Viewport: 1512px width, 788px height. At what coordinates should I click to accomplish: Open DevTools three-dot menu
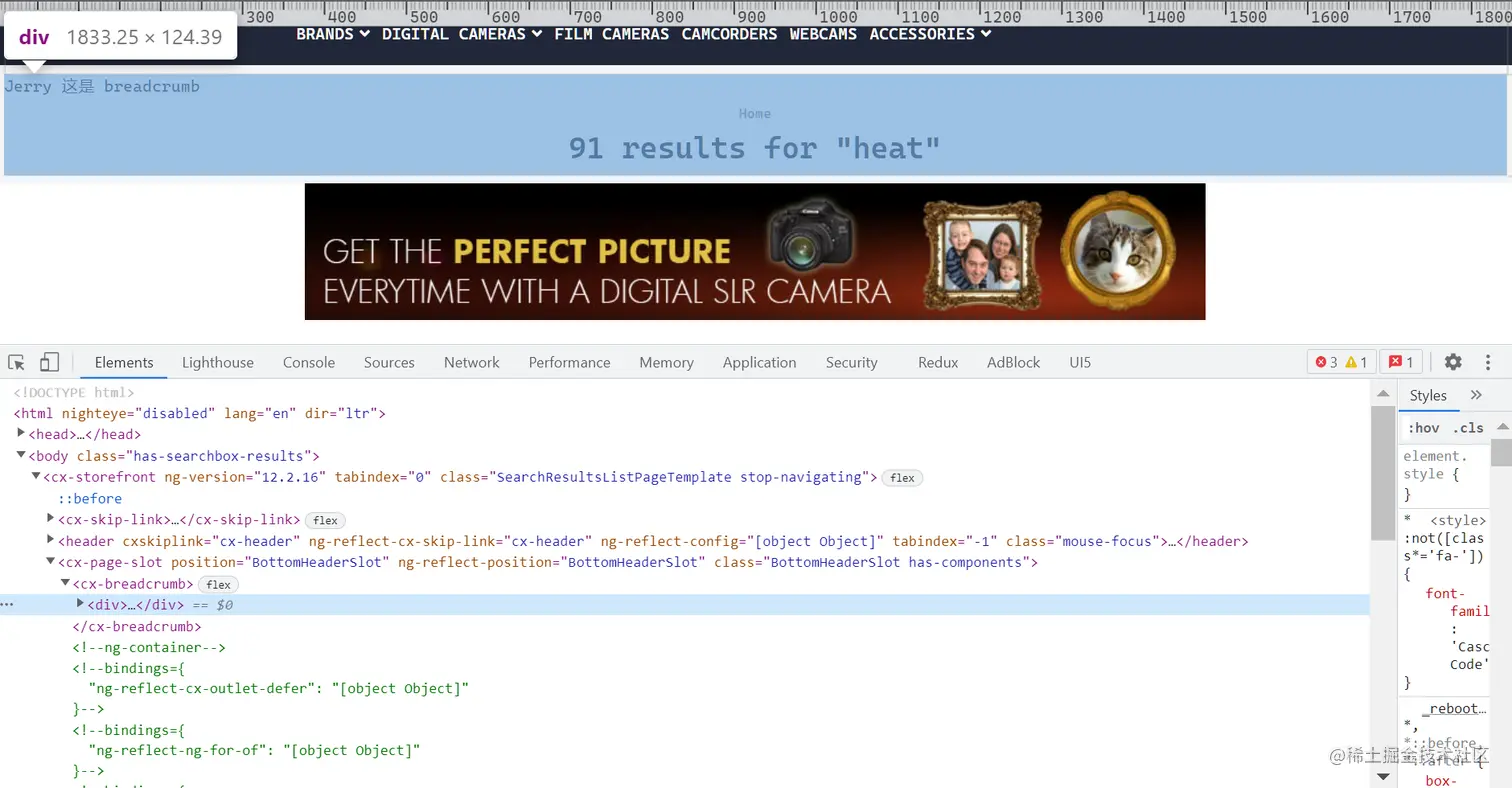tap(1488, 362)
